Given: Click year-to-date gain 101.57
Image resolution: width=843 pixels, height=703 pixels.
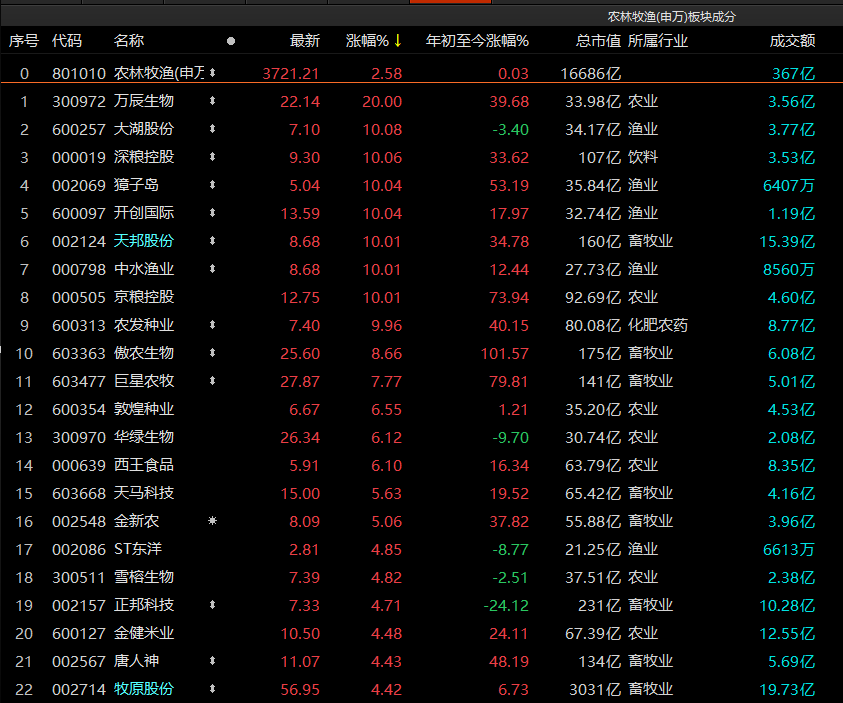Looking at the screenshot, I should 505,353.
